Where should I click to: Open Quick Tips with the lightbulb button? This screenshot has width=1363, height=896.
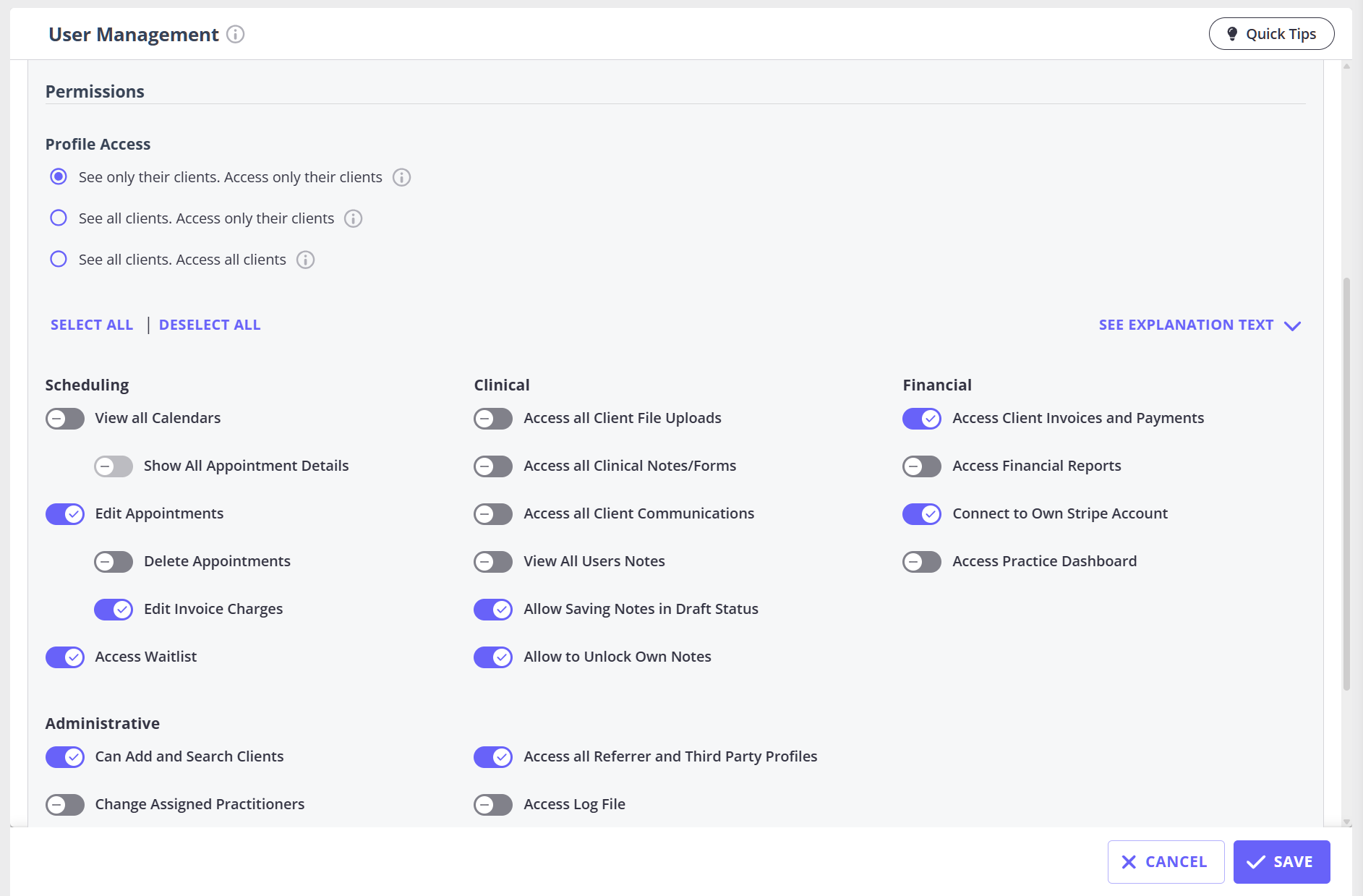pyautogui.click(x=1271, y=34)
